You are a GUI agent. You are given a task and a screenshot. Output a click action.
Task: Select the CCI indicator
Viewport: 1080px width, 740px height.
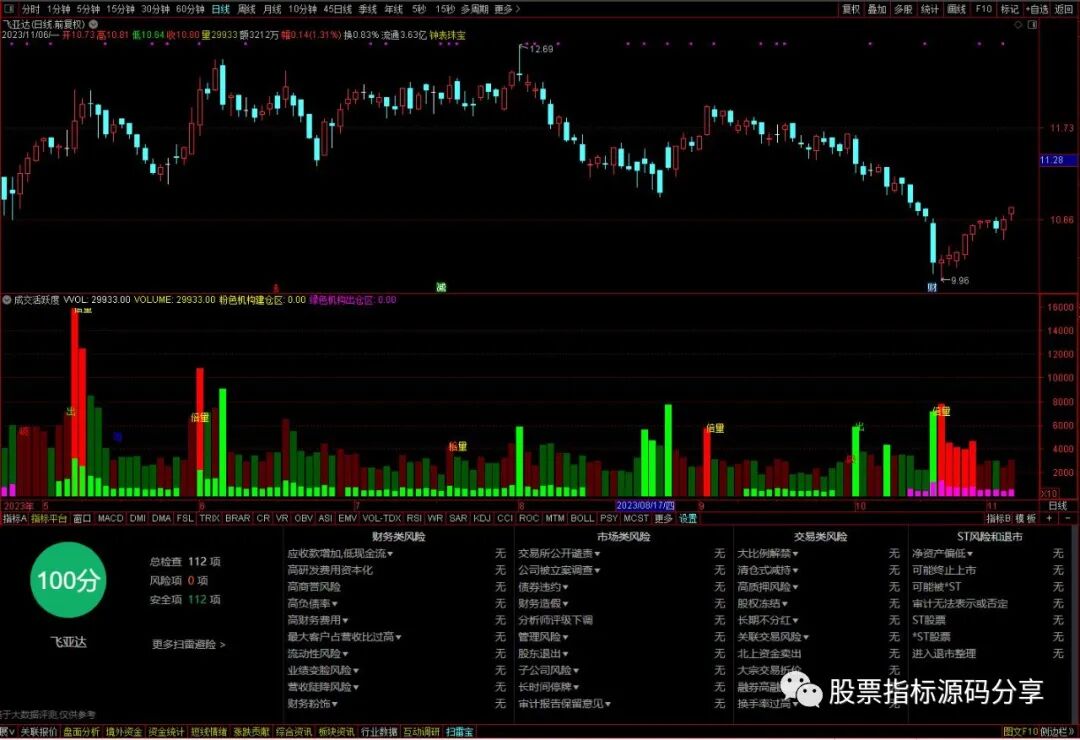click(505, 518)
